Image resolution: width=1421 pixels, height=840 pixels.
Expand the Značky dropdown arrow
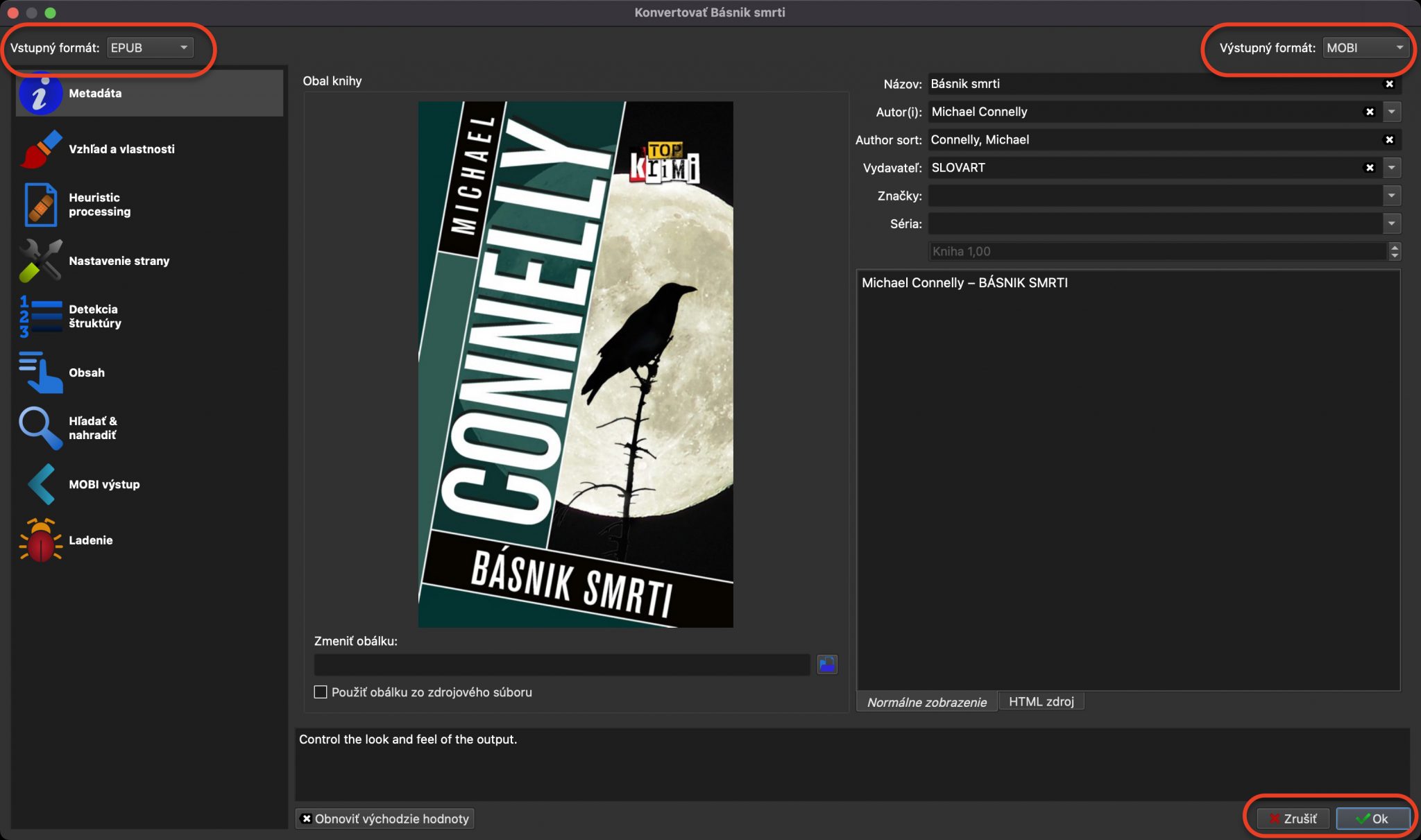[1391, 196]
